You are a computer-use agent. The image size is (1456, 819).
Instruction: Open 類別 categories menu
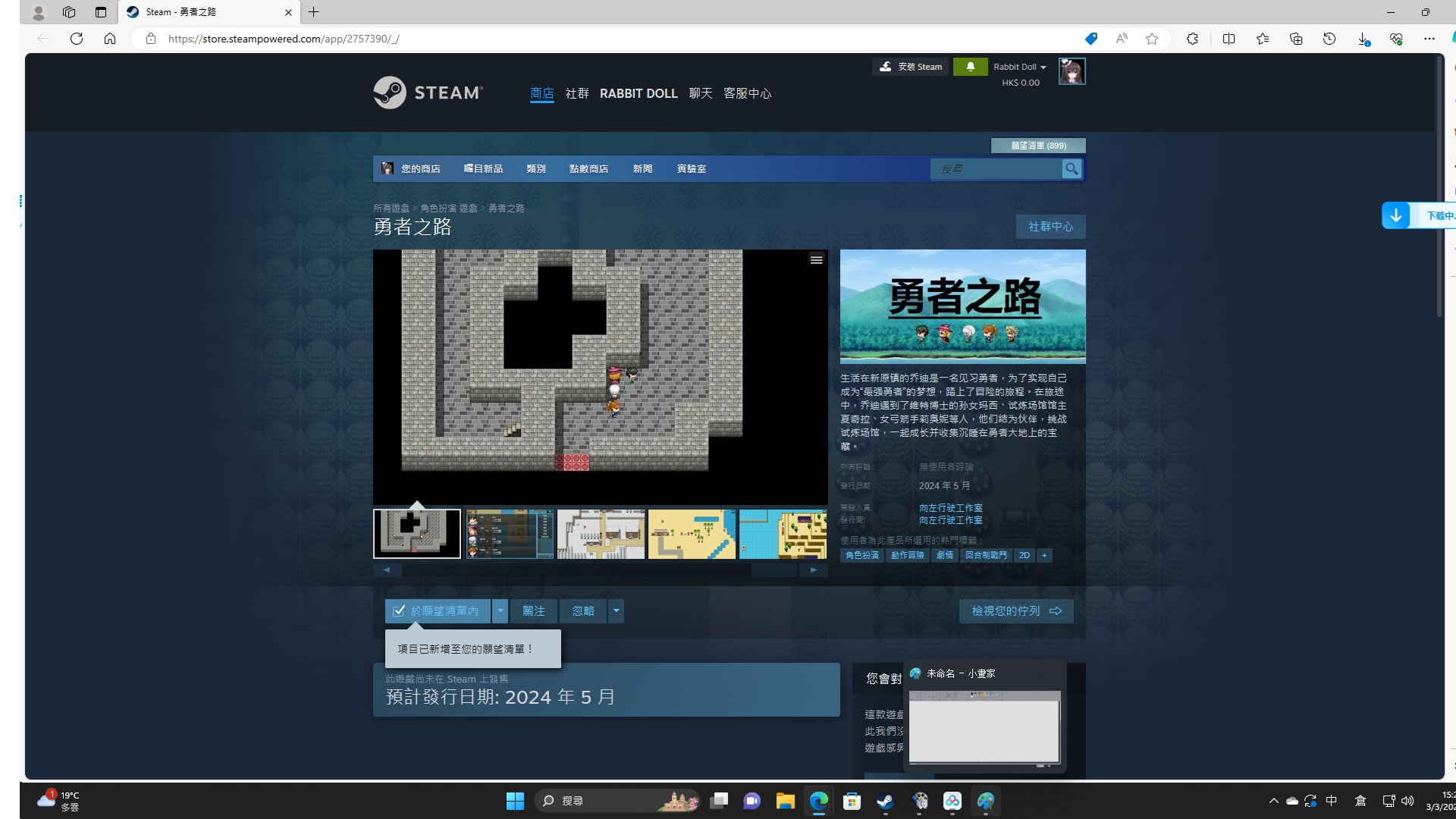point(536,168)
